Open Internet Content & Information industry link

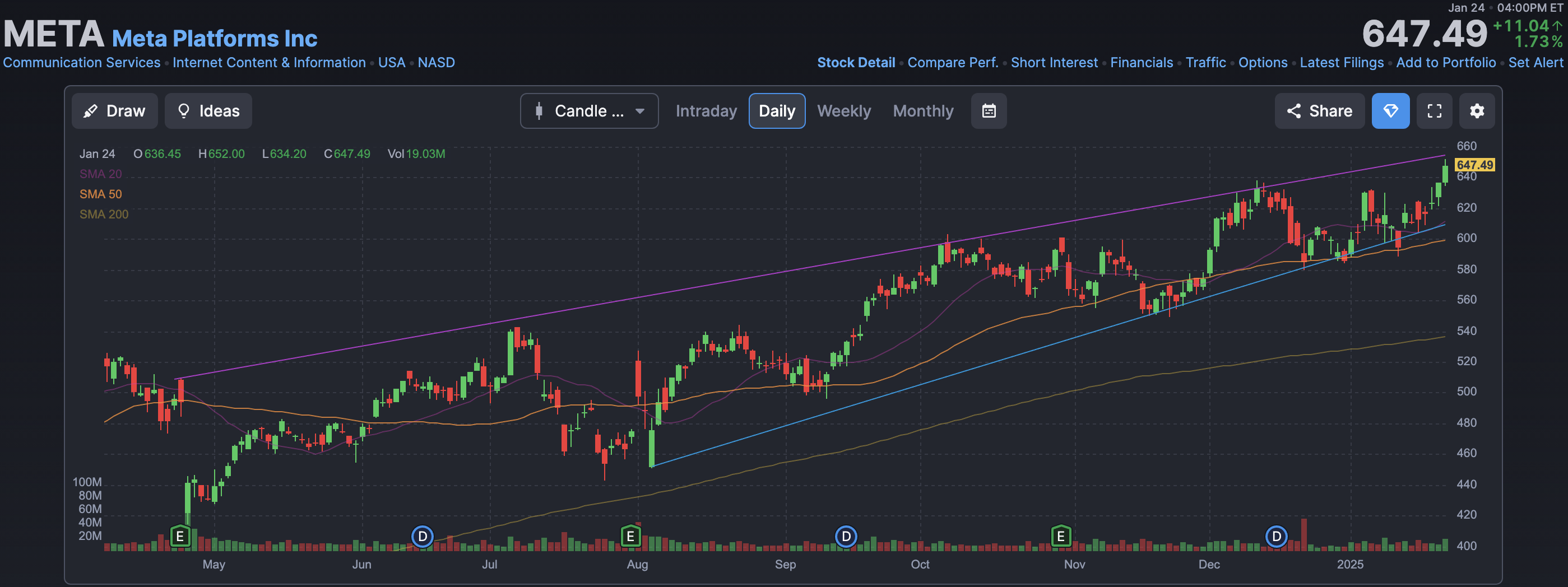(269, 63)
